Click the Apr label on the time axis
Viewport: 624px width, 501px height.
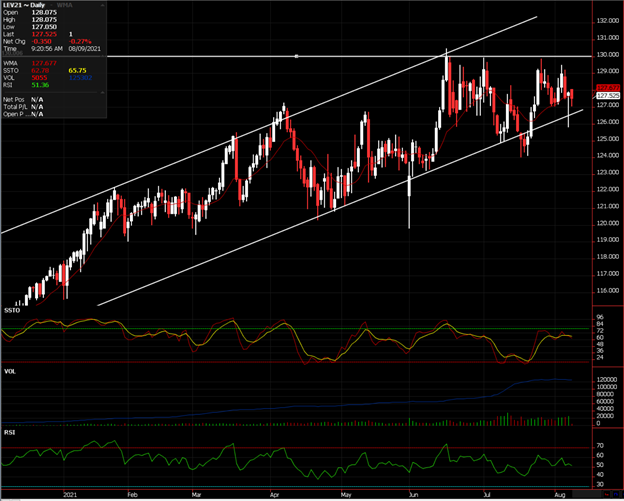point(275,493)
